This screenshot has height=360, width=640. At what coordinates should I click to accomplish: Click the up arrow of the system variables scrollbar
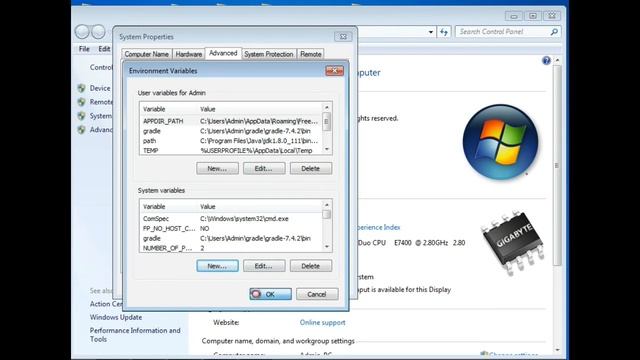pyautogui.click(x=327, y=205)
